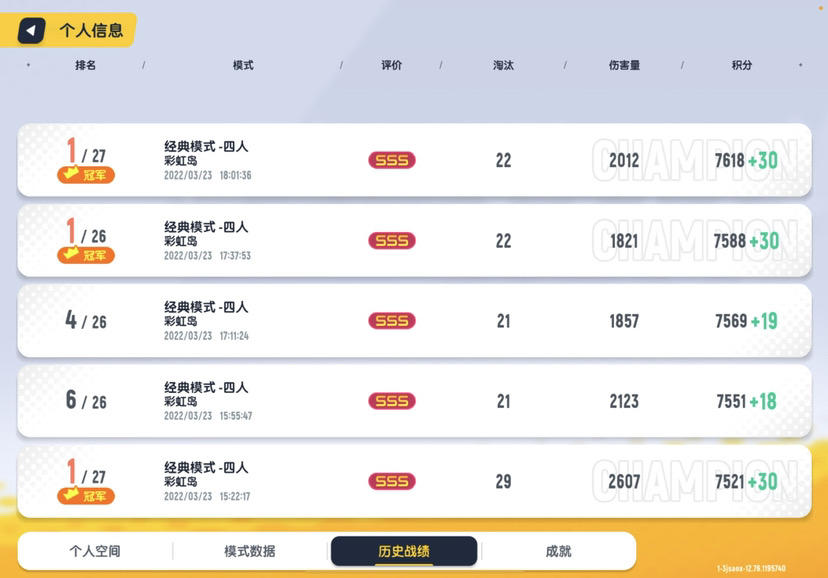Click the SSS rating badge in the first match
This screenshot has width=828, height=578.
click(x=392, y=160)
